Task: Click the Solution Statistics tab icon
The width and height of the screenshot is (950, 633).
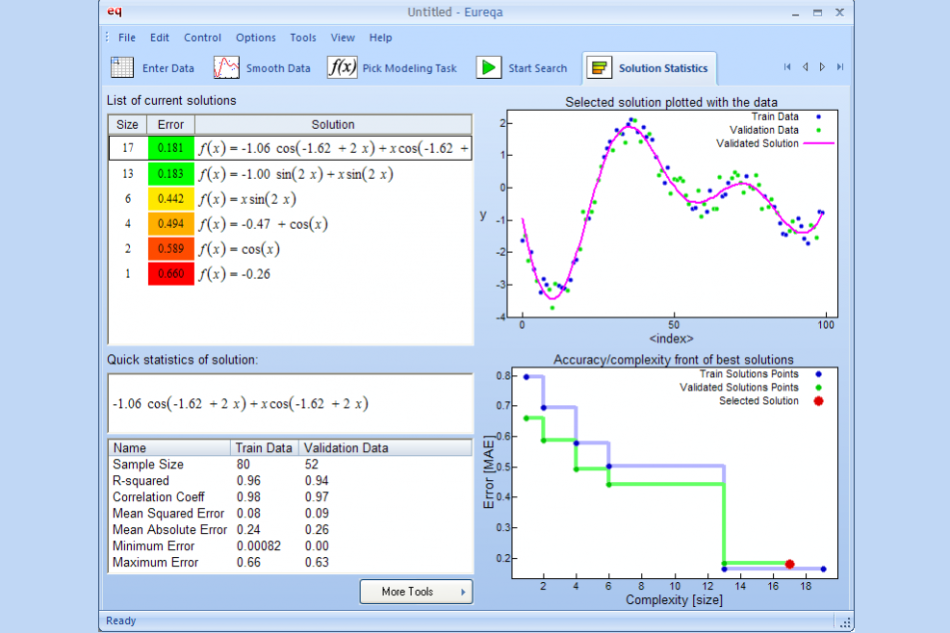Action: pos(600,68)
